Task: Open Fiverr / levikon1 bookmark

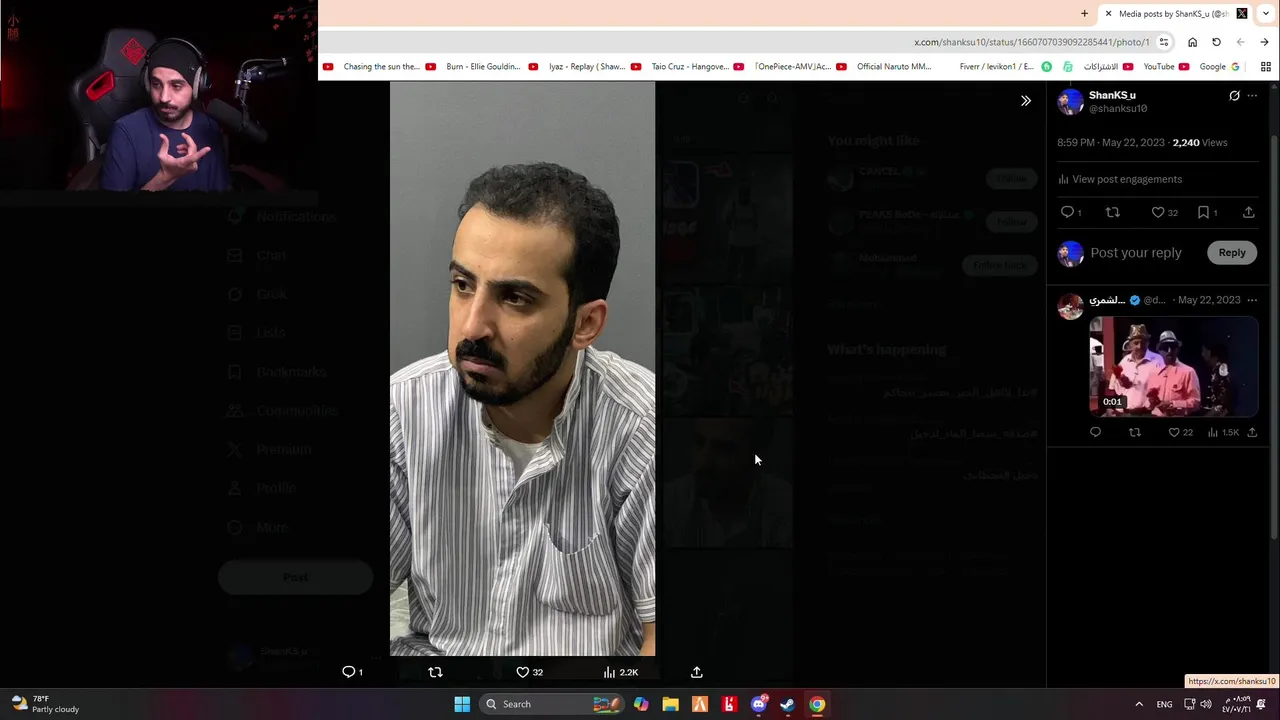Action: [1005, 67]
